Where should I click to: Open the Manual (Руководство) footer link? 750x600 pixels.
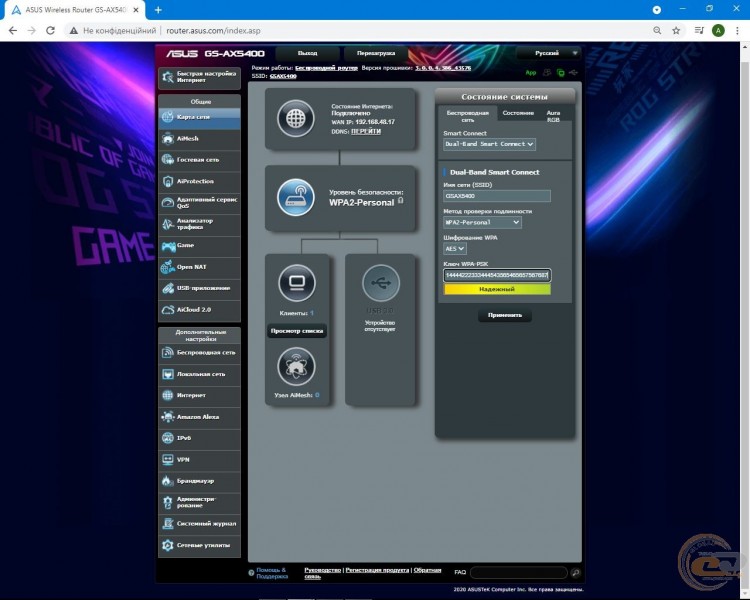322,570
